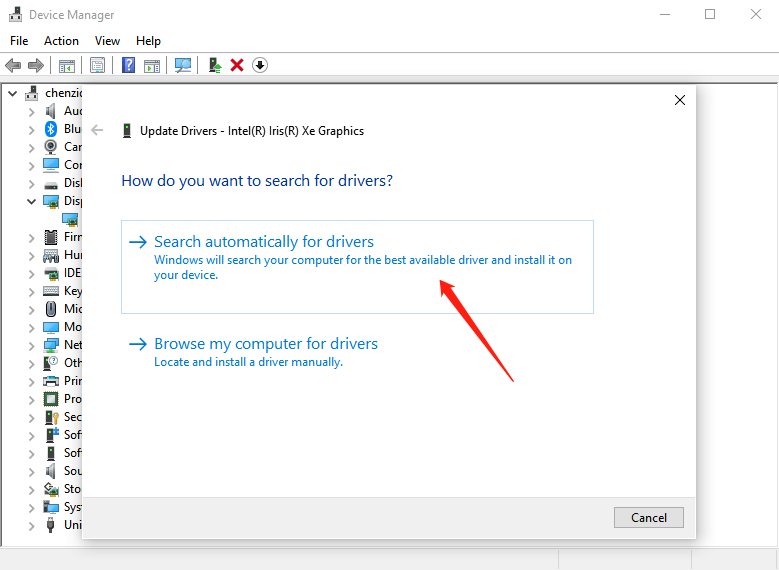The width and height of the screenshot is (779, 570).
Task: Select the 'Aud' audio tree row text
Action: [x=73, y=111]
